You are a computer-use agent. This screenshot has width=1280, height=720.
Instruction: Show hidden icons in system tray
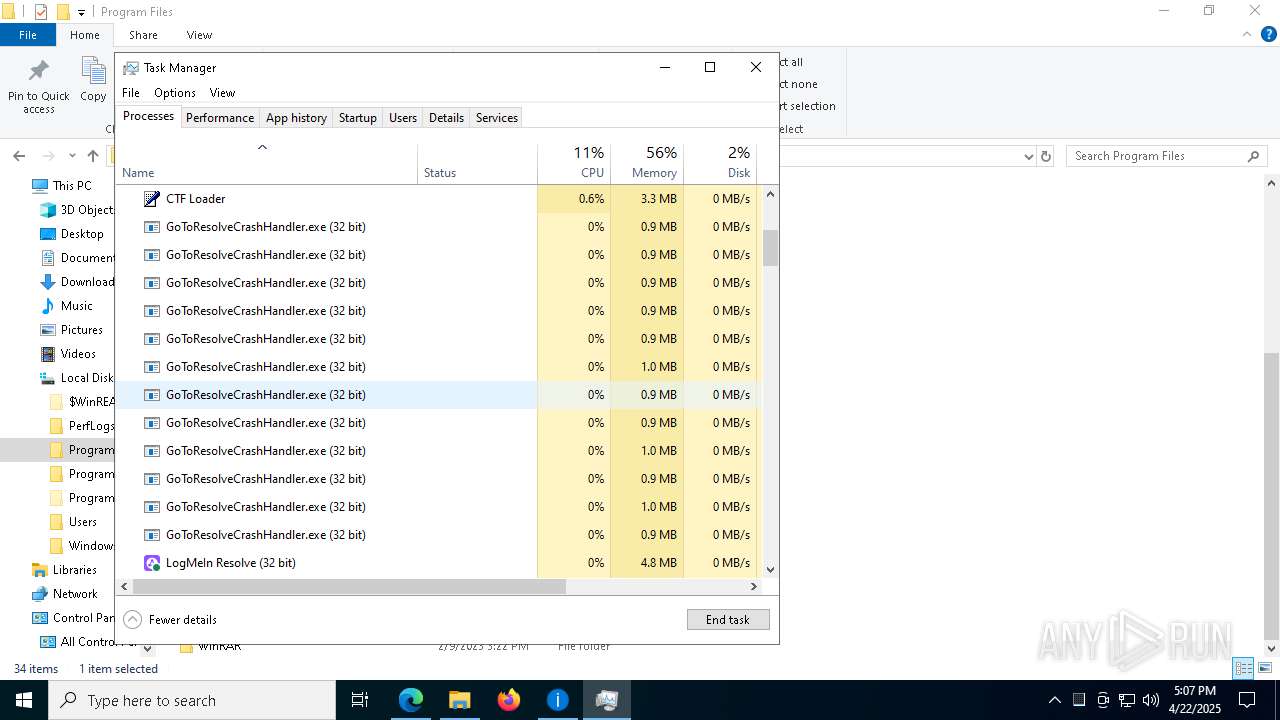(x=1054, y=700)
